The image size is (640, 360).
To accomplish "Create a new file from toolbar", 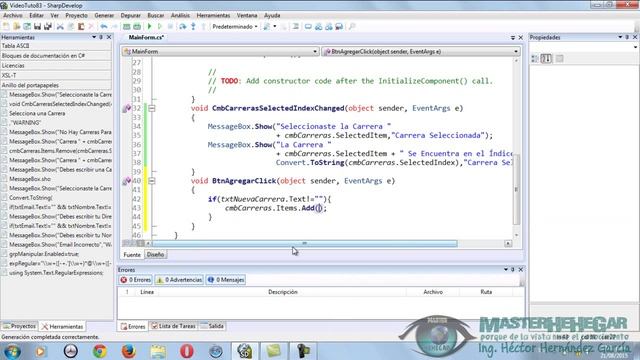I will (6, 27).
